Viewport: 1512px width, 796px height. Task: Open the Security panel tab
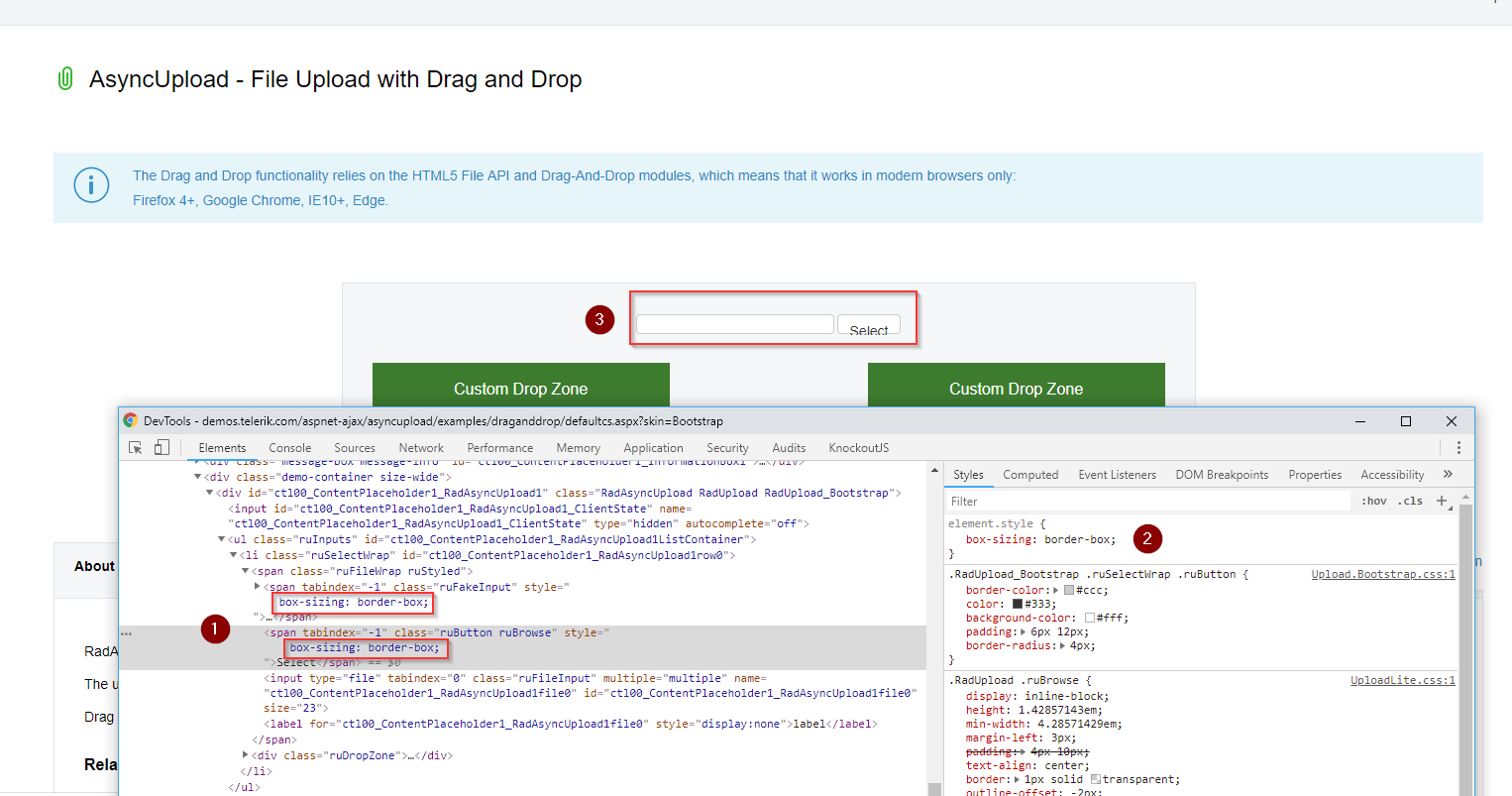point(728,448)
